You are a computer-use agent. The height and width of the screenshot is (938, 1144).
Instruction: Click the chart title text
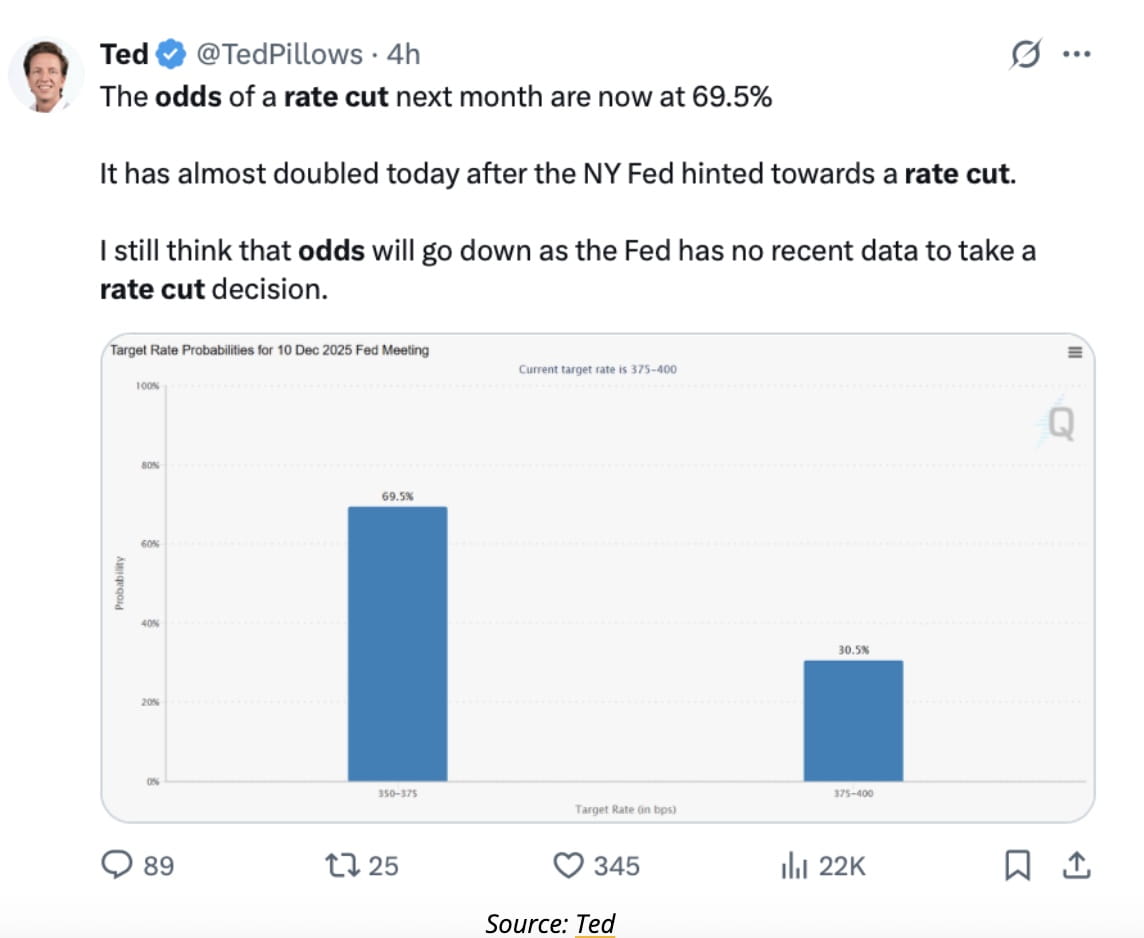coord(268,350)
